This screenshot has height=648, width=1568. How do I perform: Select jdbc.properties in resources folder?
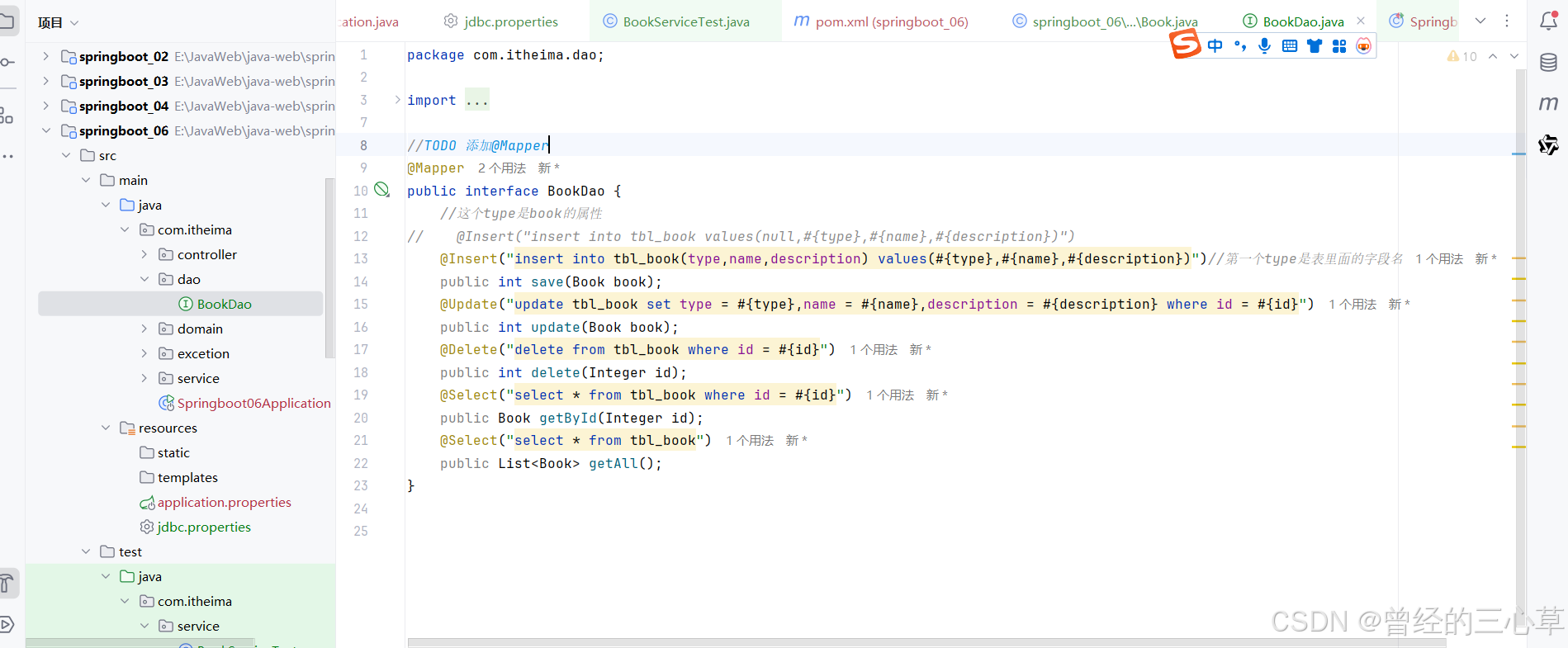196,527
